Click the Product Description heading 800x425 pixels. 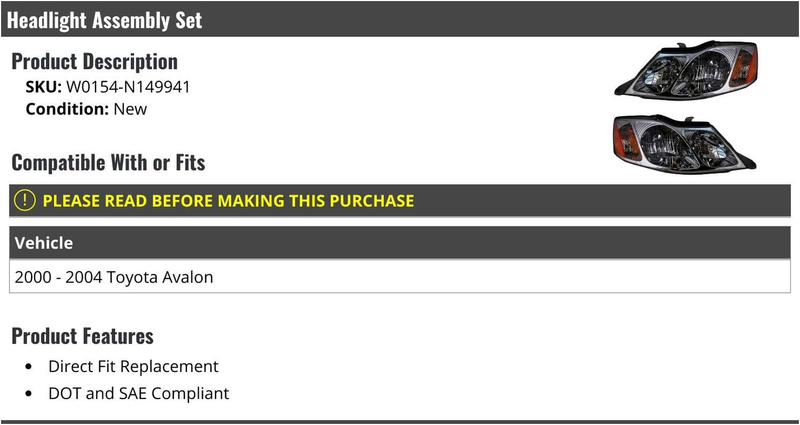[x=94, y=61]
